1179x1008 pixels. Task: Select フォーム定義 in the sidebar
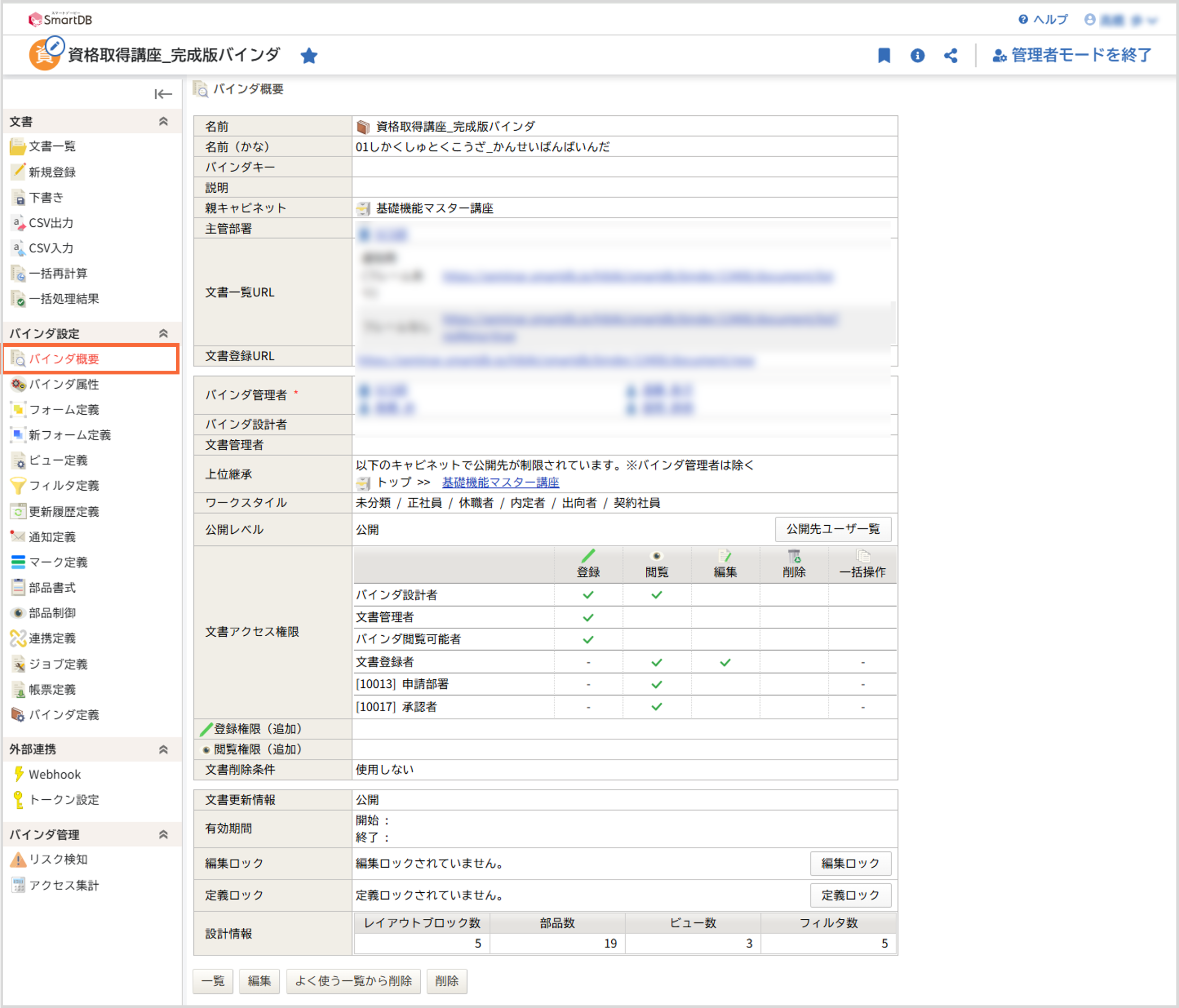63,410
